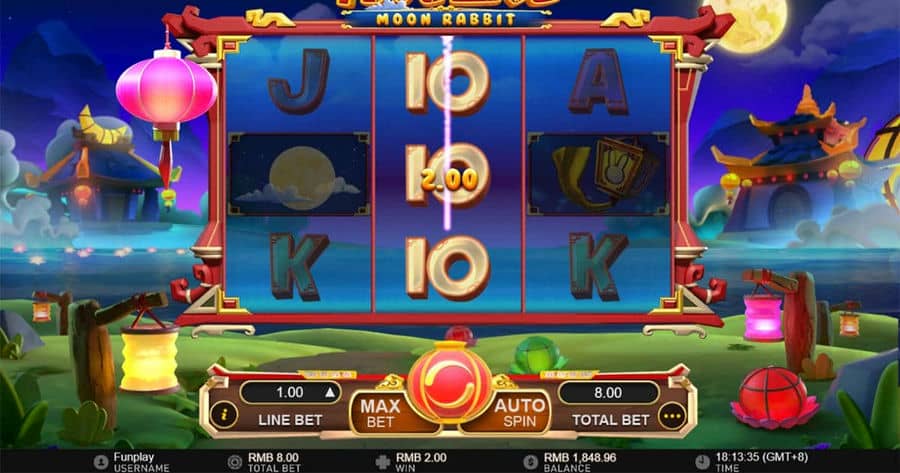Screen dimensions: 900x473
Task: Expand line bet selector arrow
Action: (330, 393)
